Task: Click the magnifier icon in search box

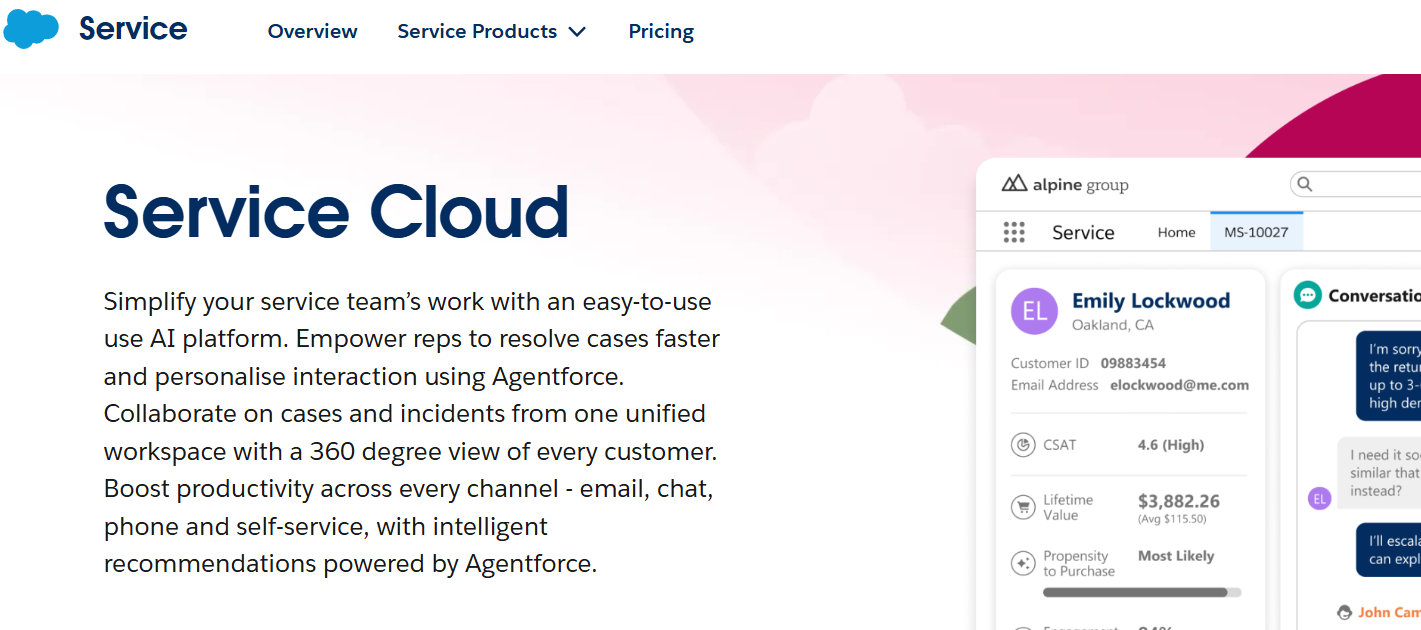Action: pos(1304,184)
